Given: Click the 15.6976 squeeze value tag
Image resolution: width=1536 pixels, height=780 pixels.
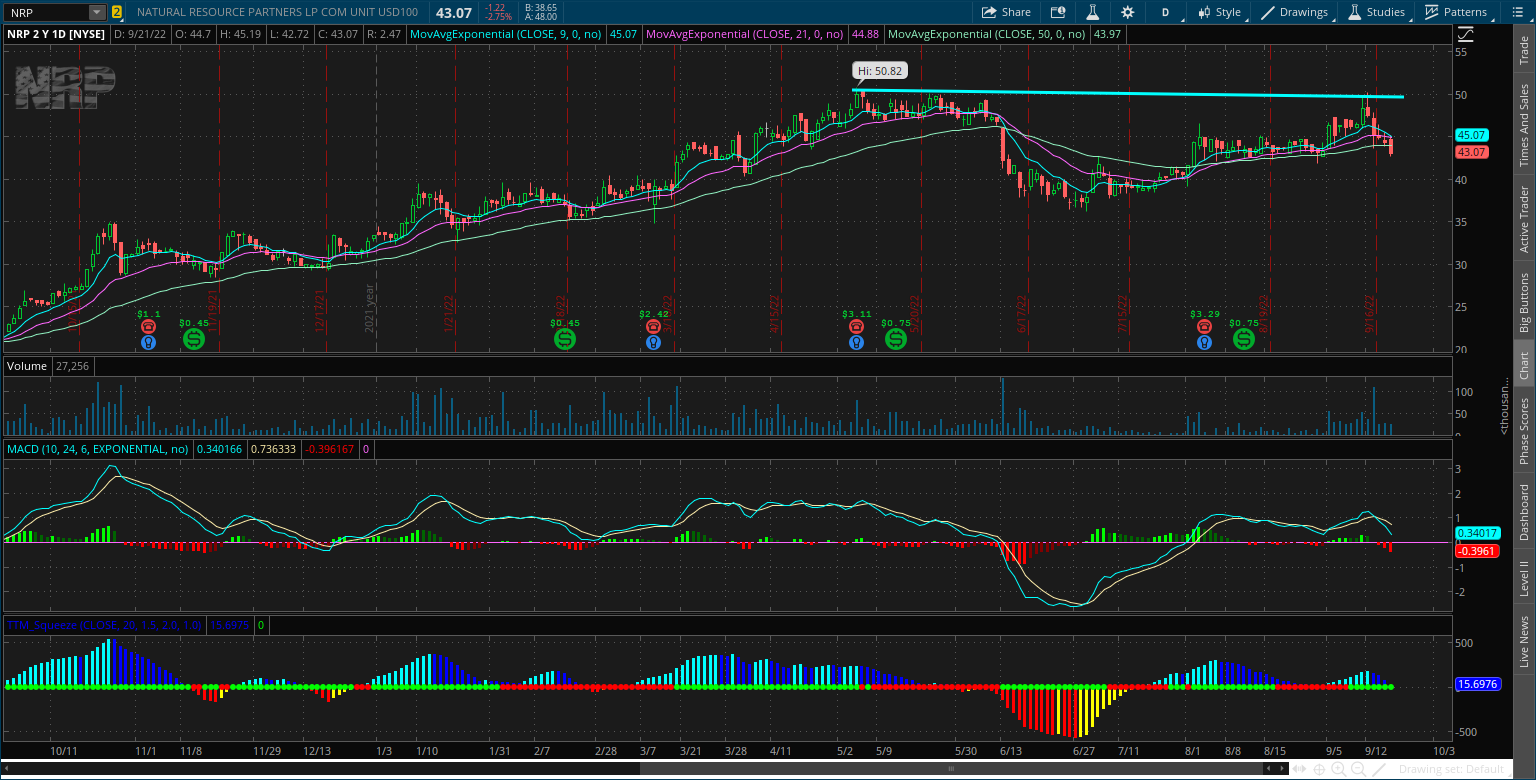Looking at the screenshot, I should point(1476,685).
